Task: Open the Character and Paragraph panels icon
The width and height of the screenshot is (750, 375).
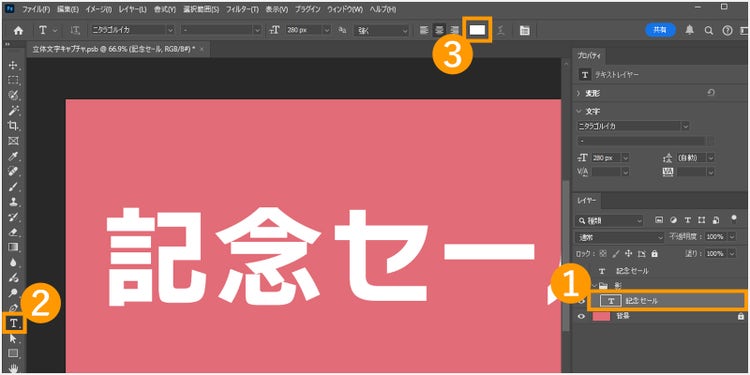Action: coord(524,30)
